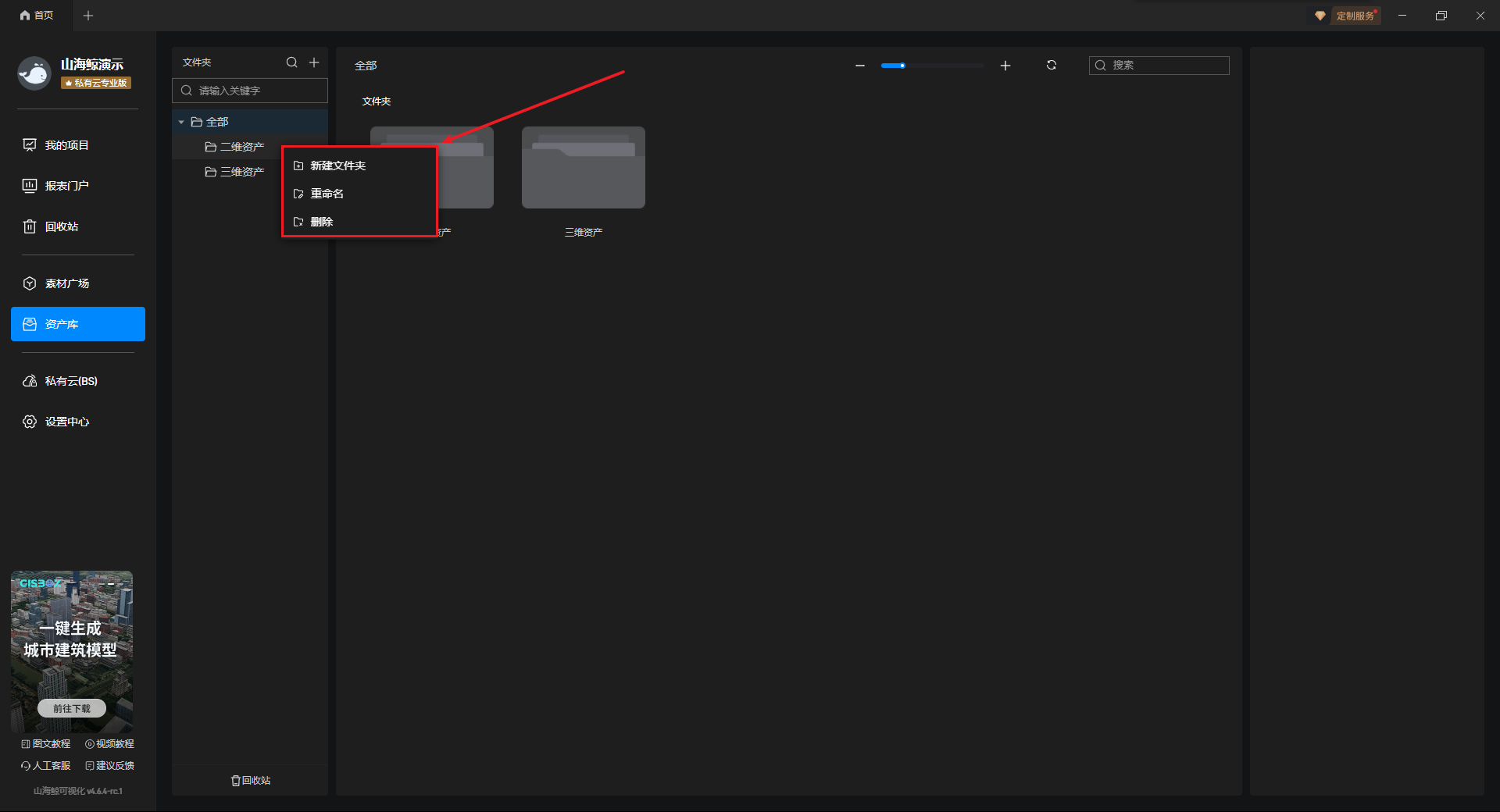The width and height of the screenshot is (1500, 812).
Task: Collapse the 全部 folder tree node
Action: point(181,122)
